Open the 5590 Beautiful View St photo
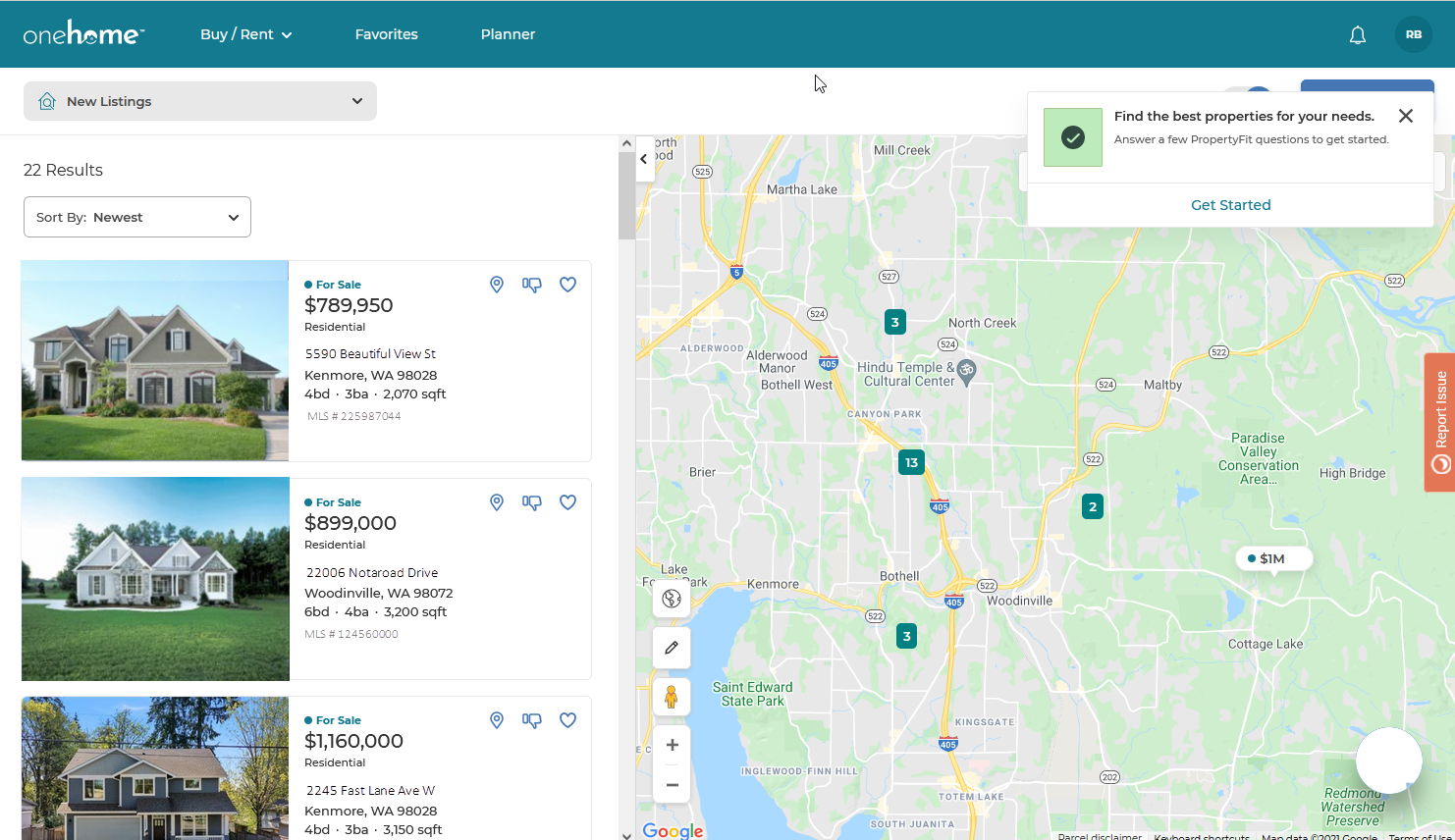Image resolution: width=1455 pixels, height=840 pixels. (155, 360)
